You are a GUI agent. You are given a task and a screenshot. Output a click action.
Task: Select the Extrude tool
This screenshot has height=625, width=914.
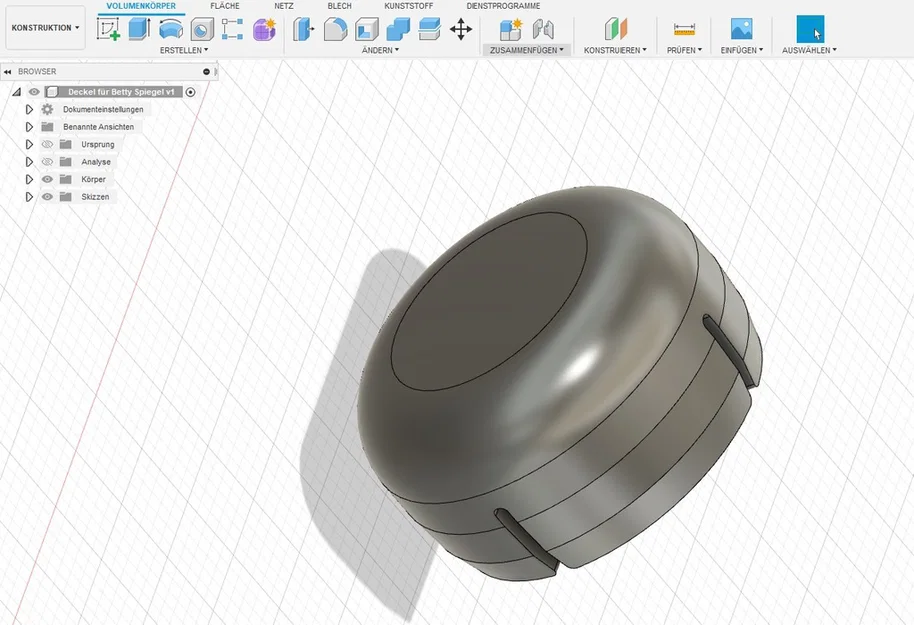coord(139,29)
